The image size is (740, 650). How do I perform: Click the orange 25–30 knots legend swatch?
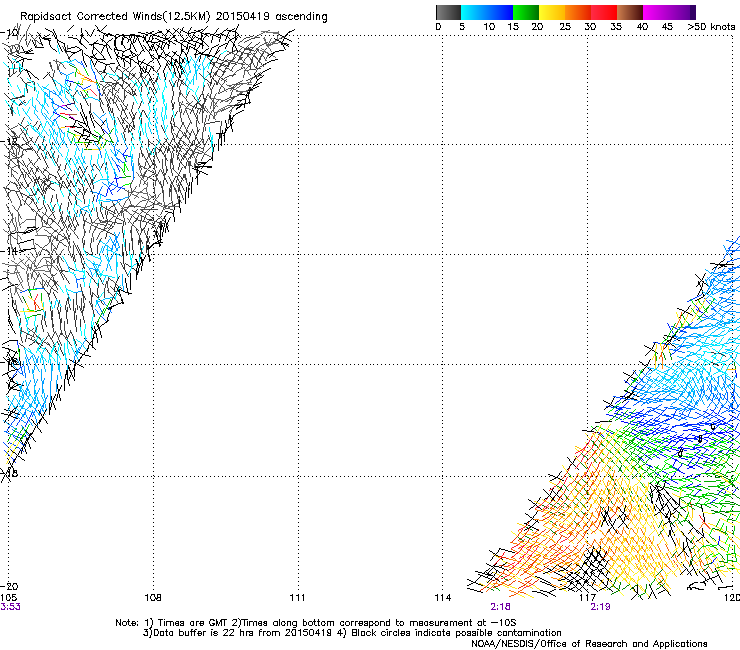pos(578,12)
